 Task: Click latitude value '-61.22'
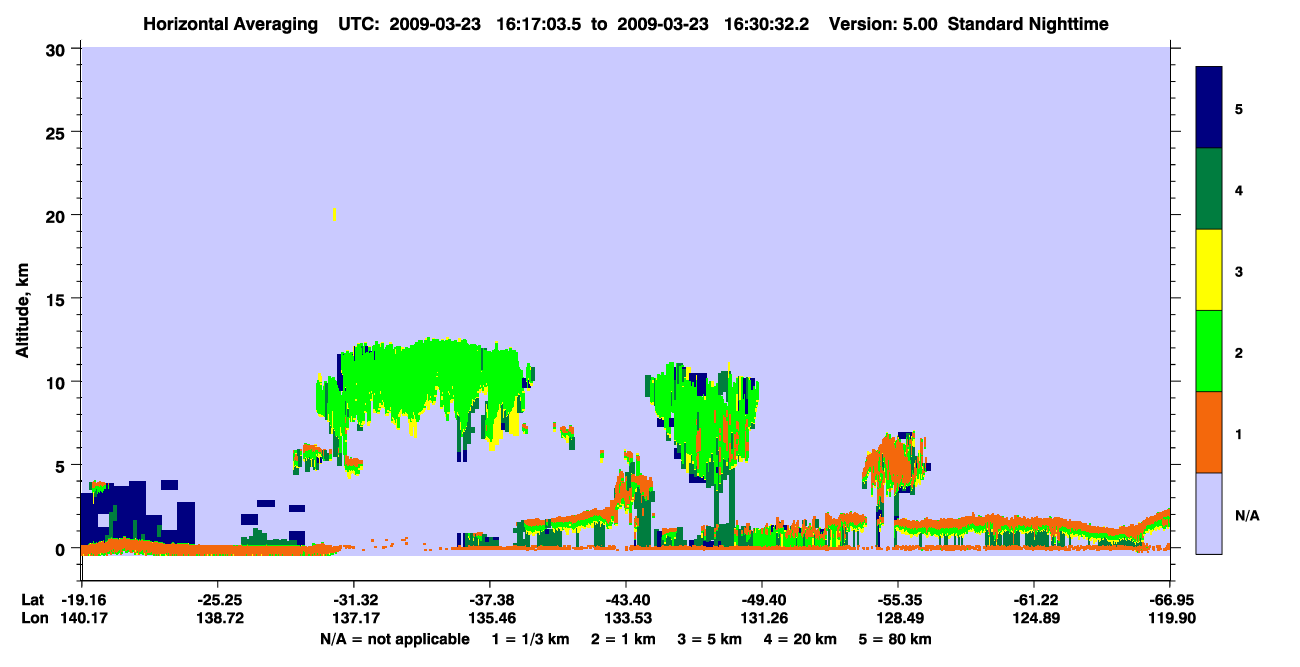[1034, 600]
